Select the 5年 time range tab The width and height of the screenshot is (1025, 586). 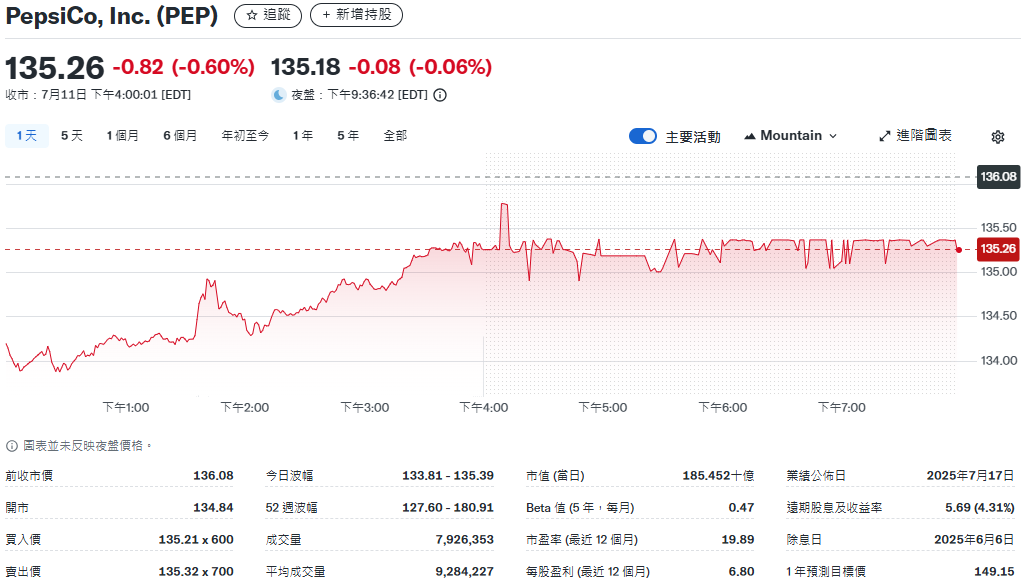pyautogui.click(x=348, y=135)
